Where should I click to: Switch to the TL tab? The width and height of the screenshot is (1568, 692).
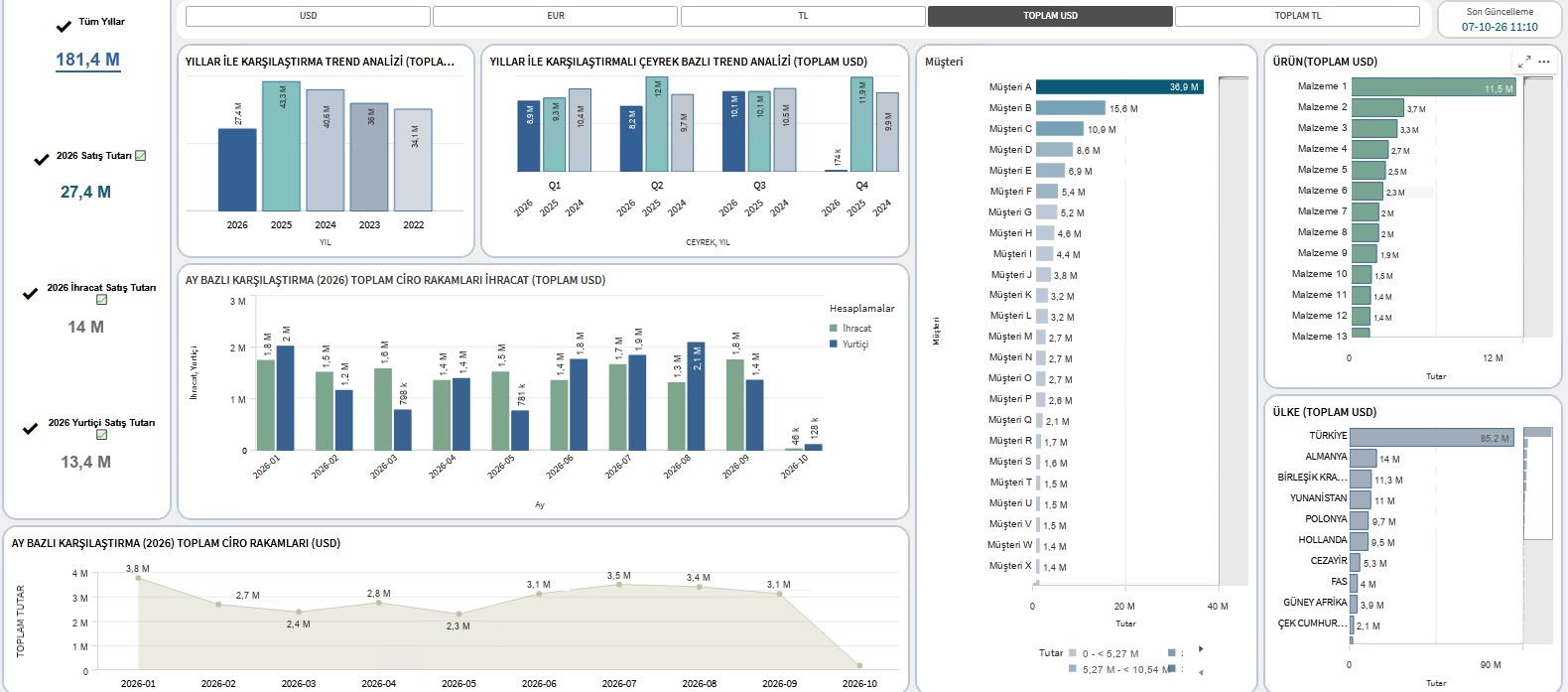coord(803,16)
